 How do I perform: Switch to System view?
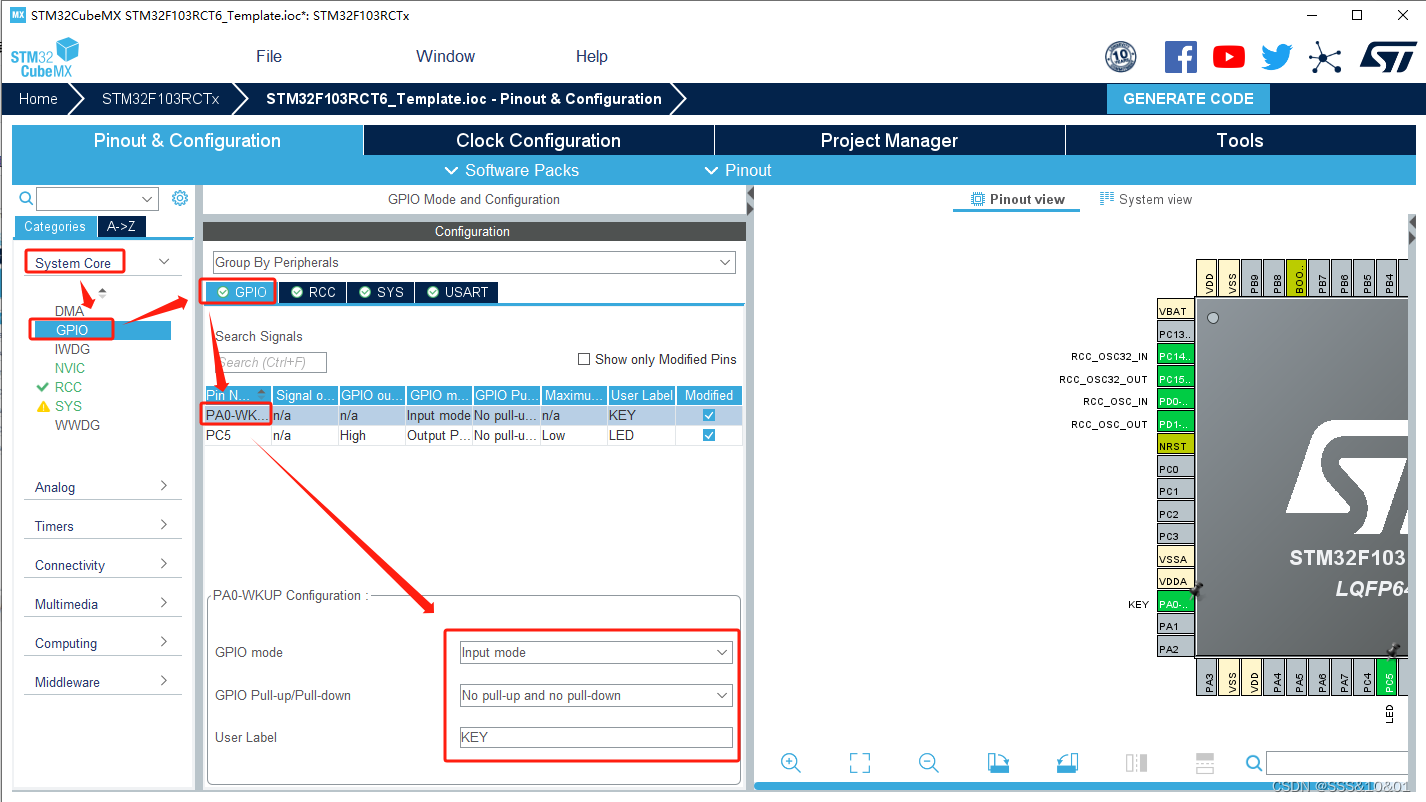point(1146,199)
